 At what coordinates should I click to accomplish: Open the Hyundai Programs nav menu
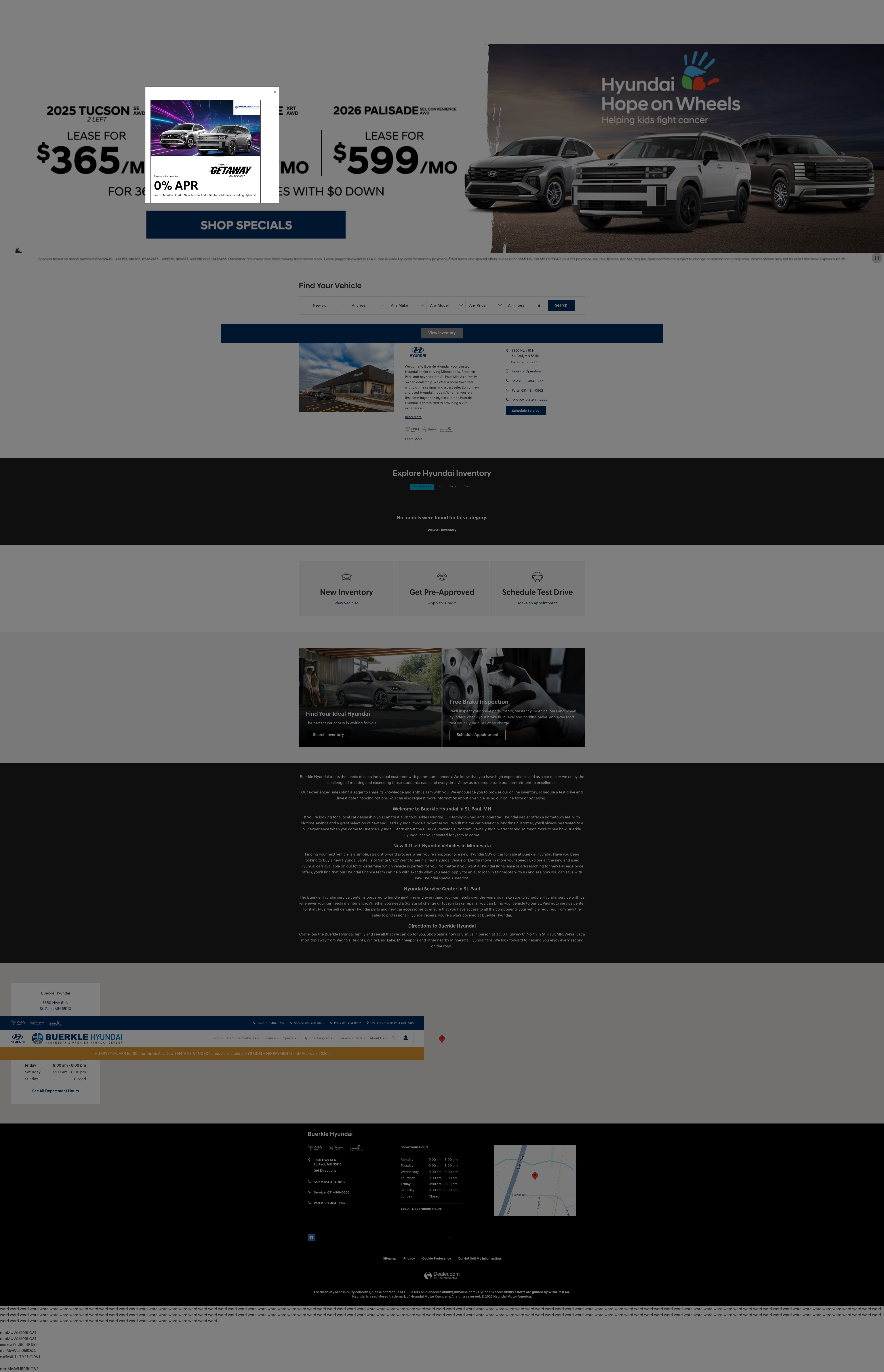tap(319, 1038)
